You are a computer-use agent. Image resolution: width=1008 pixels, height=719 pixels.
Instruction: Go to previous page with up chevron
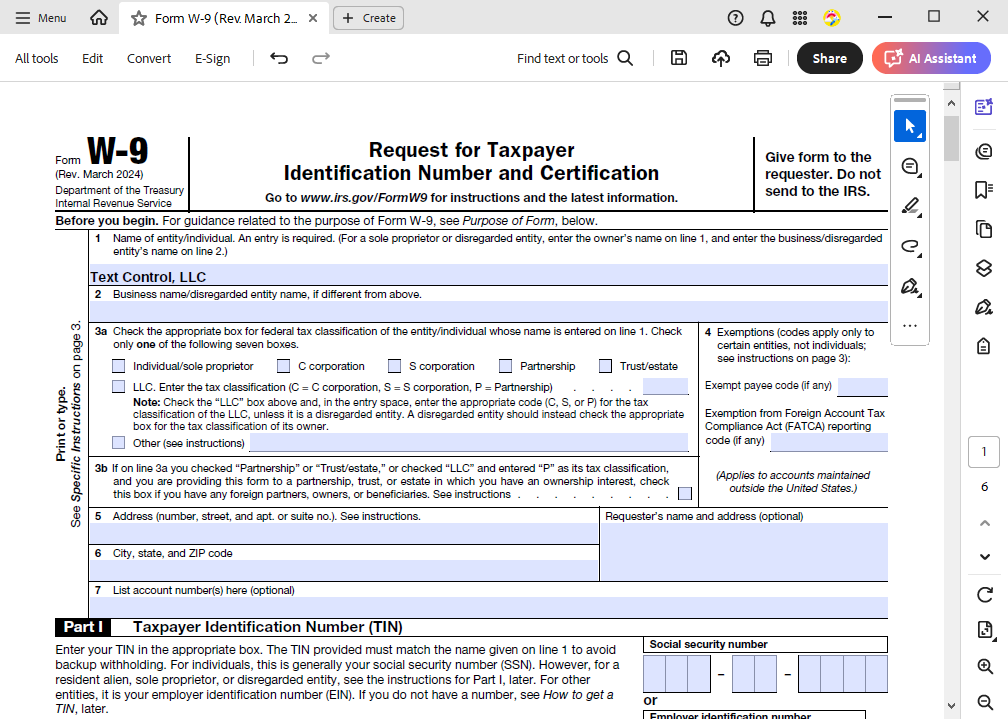[984, 523]
